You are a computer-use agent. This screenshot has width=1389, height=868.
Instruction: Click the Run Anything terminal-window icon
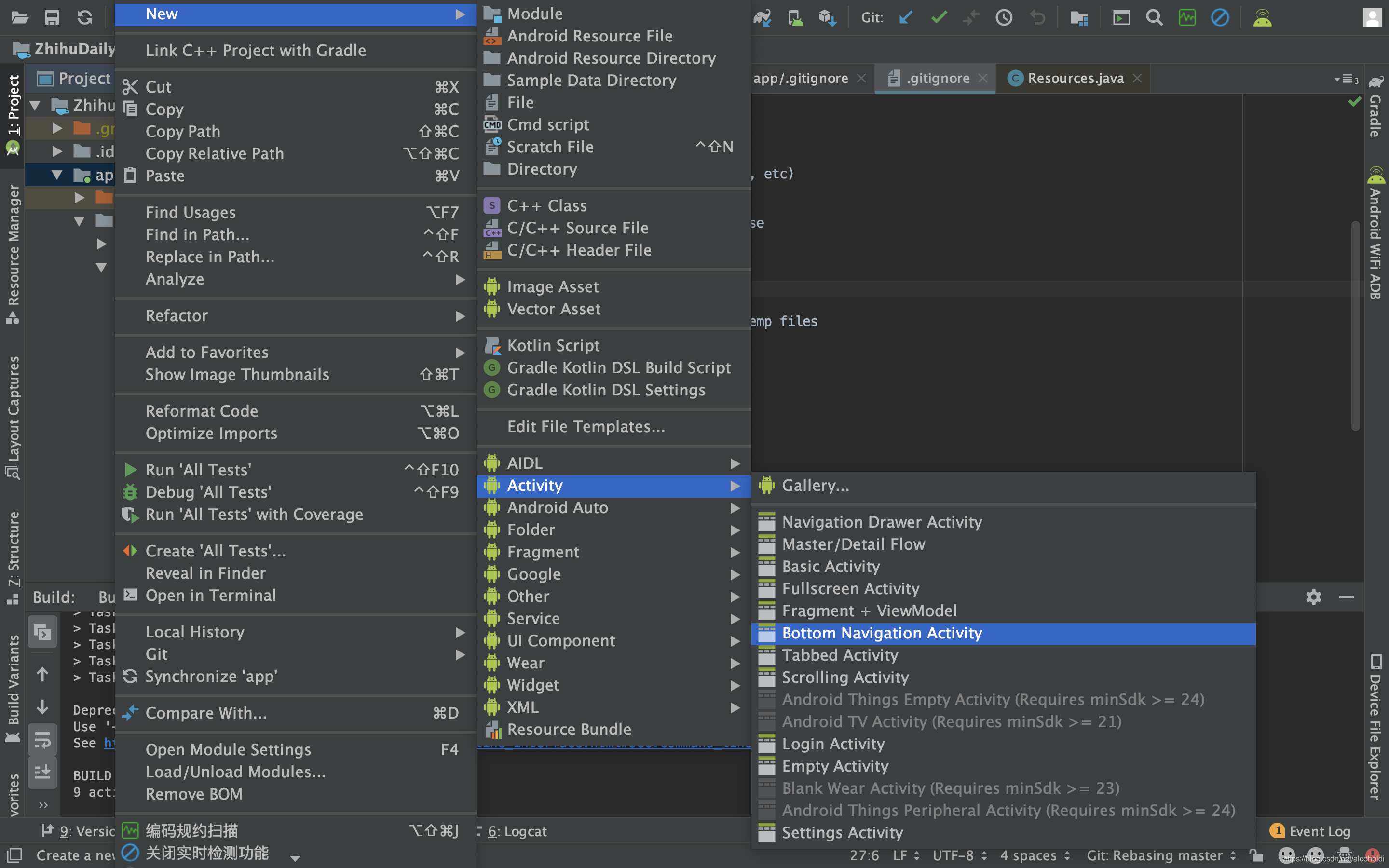coord(1121,18)
